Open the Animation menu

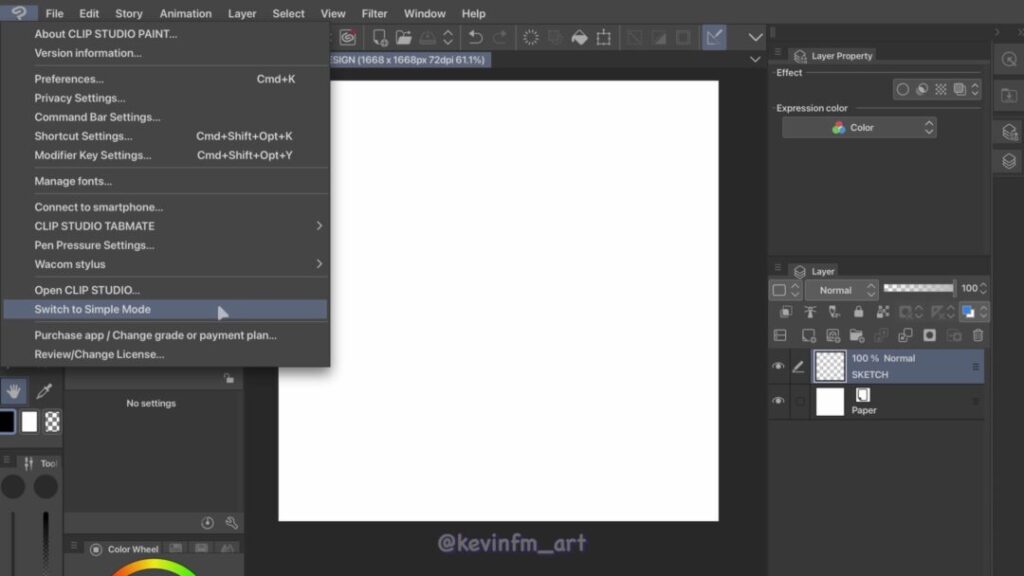(x=185, y=14)
